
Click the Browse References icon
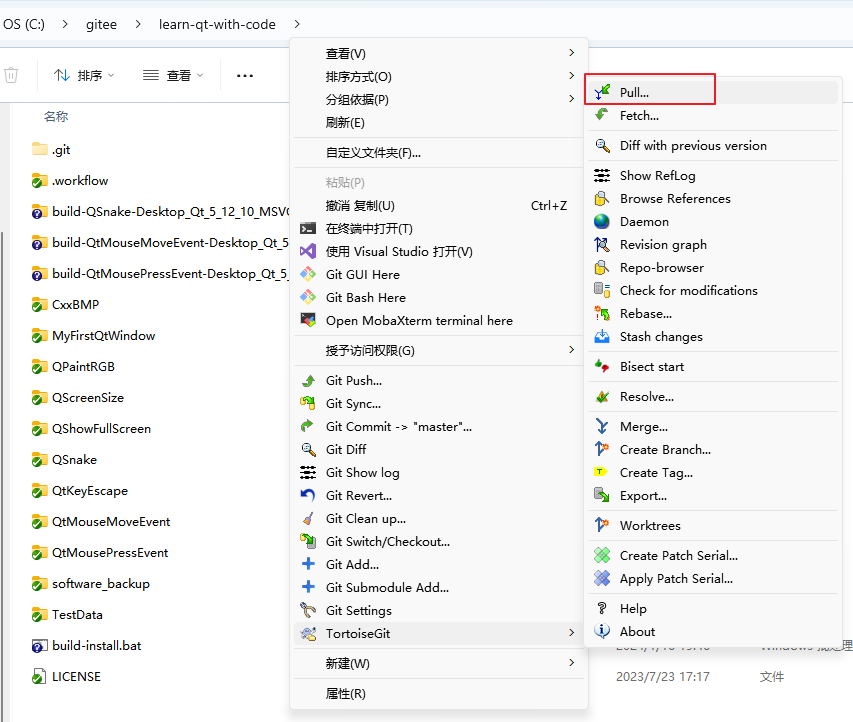602,198
